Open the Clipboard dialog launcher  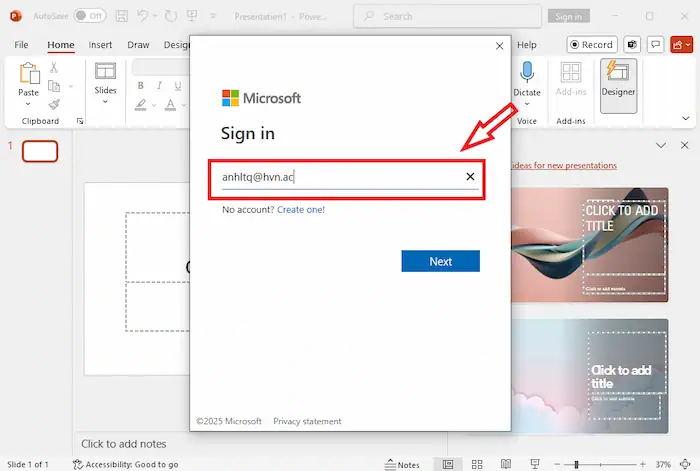click(x=80, y=121)
